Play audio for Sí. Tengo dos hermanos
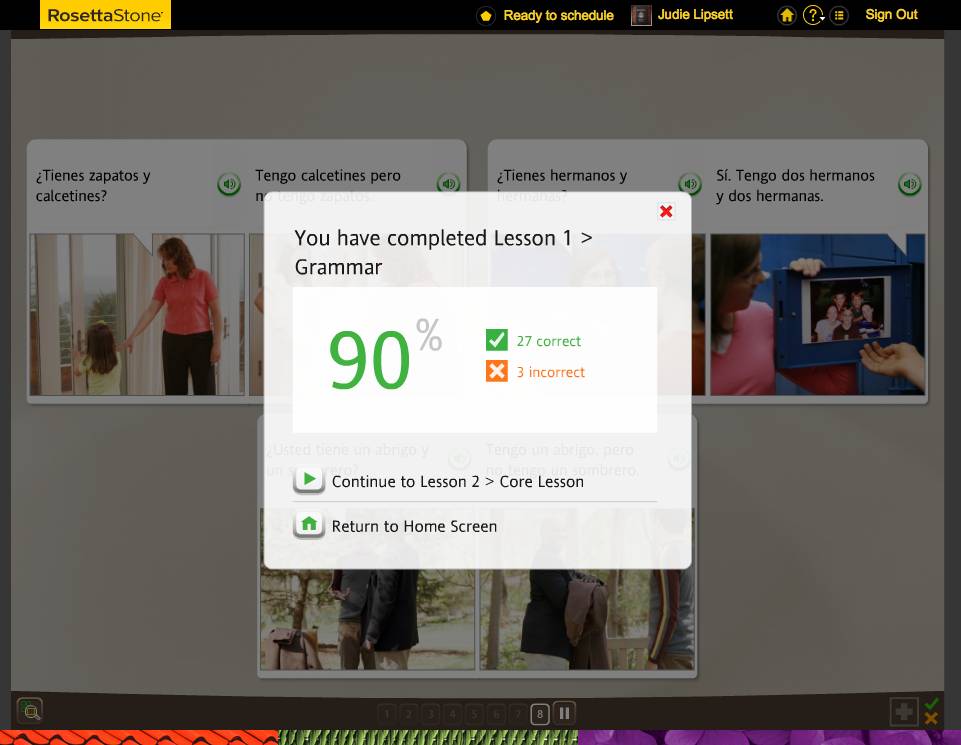Image resolution: width=961 pixels, height=745 pixels. 910,184
